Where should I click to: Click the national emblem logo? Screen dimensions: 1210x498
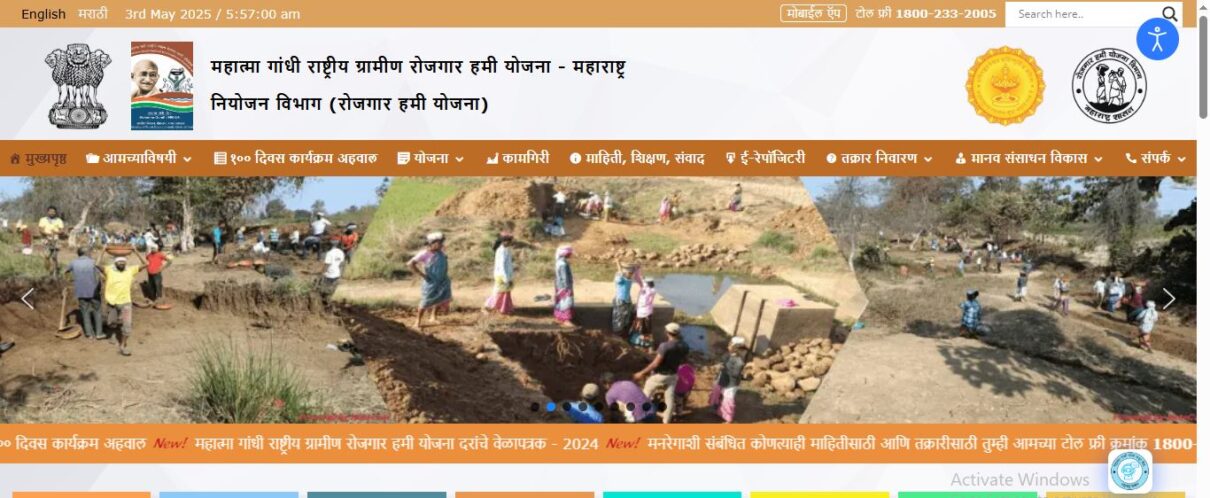point(78,85)
